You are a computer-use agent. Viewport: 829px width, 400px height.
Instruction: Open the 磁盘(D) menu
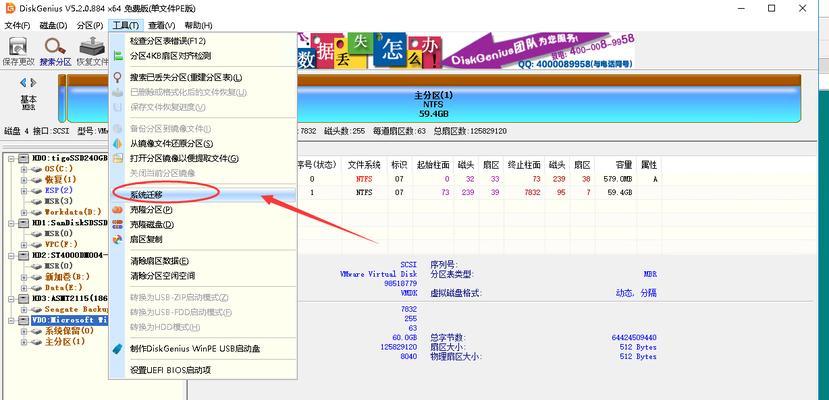[53, 25]
